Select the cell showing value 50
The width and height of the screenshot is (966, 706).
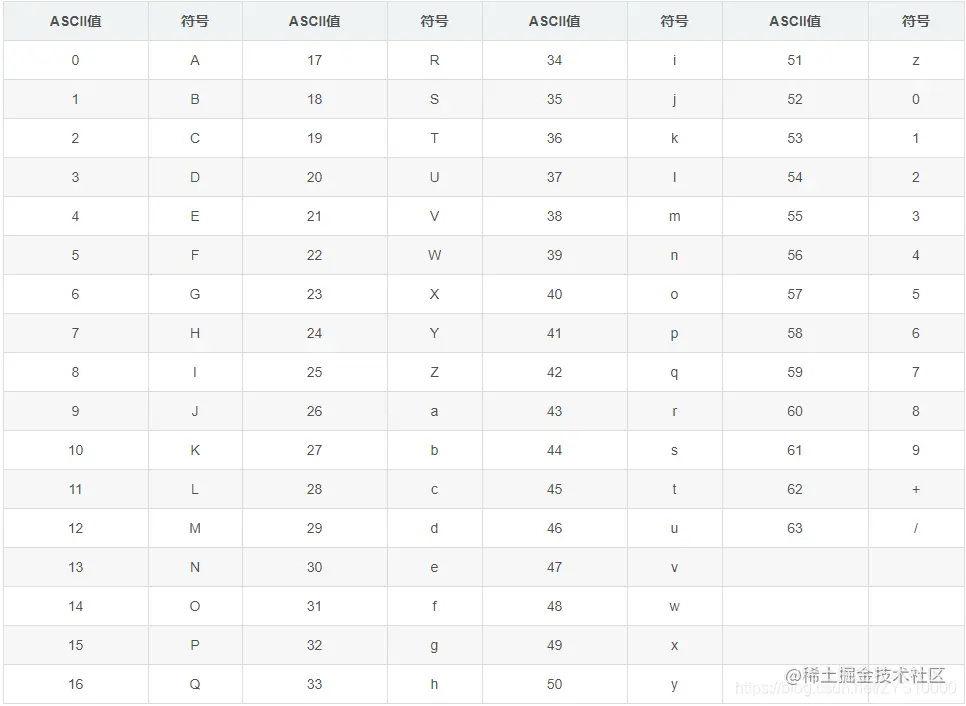[x=554, y=684]
